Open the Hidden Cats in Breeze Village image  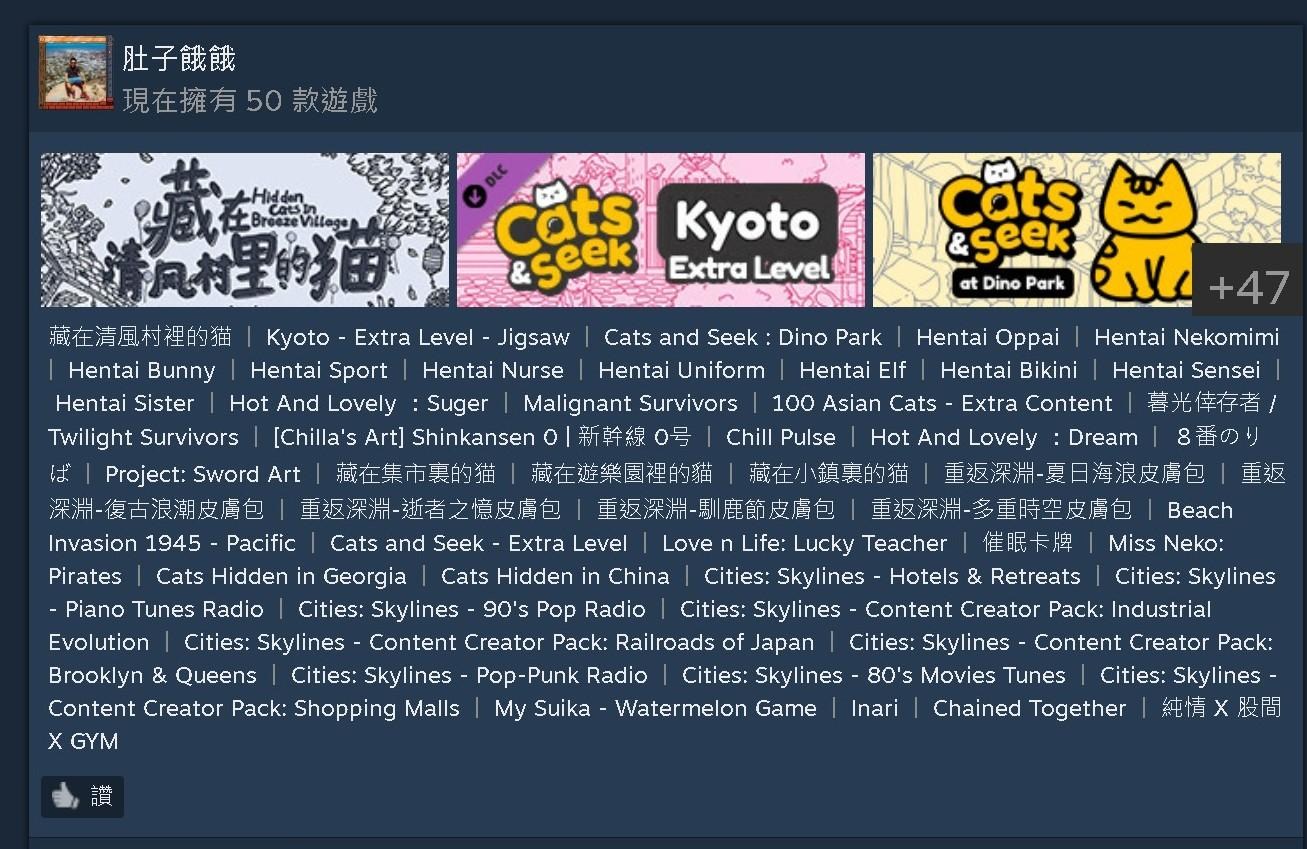click(245, 230)
